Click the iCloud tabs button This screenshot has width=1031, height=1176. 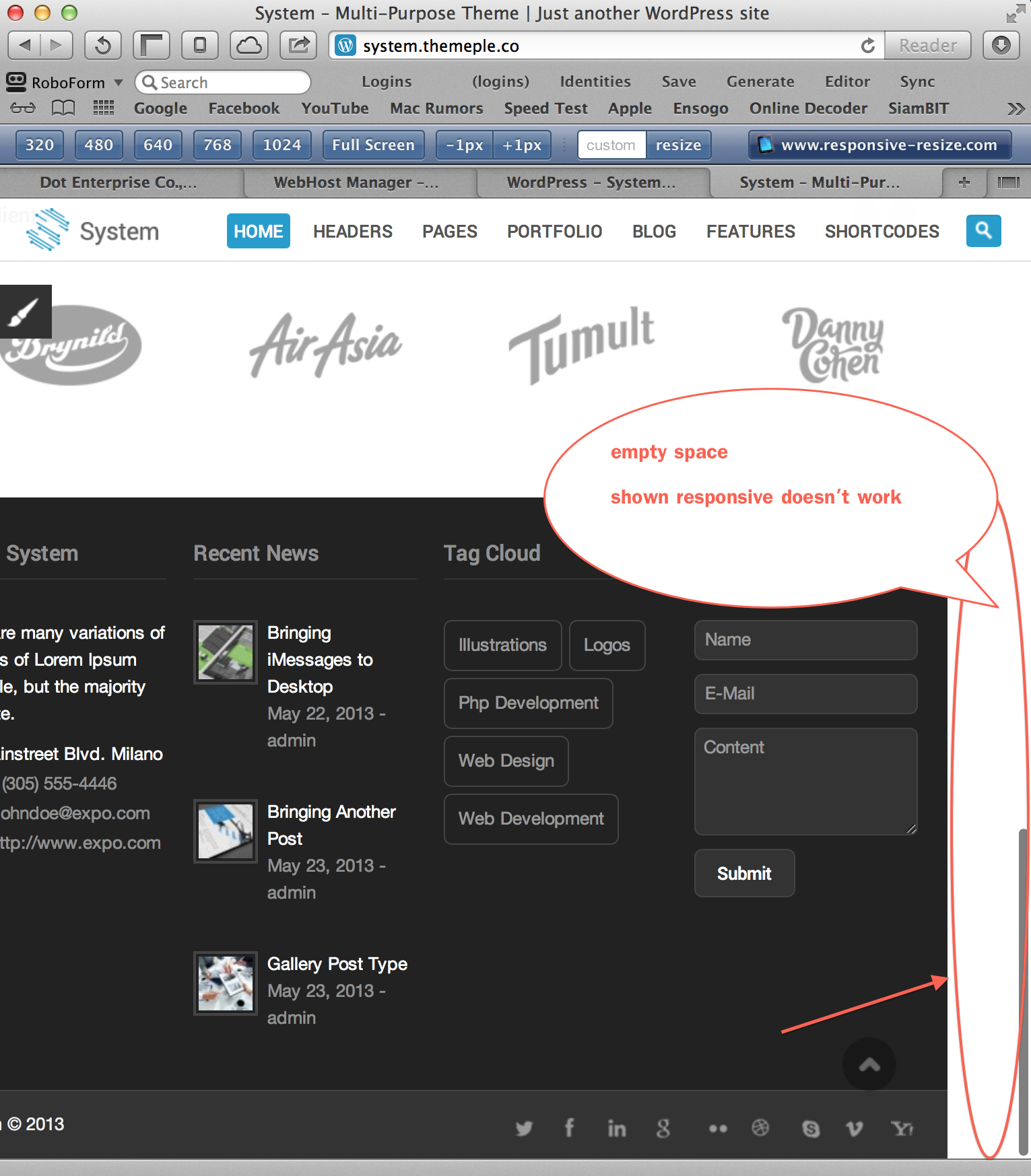click(x=249, y=45)
